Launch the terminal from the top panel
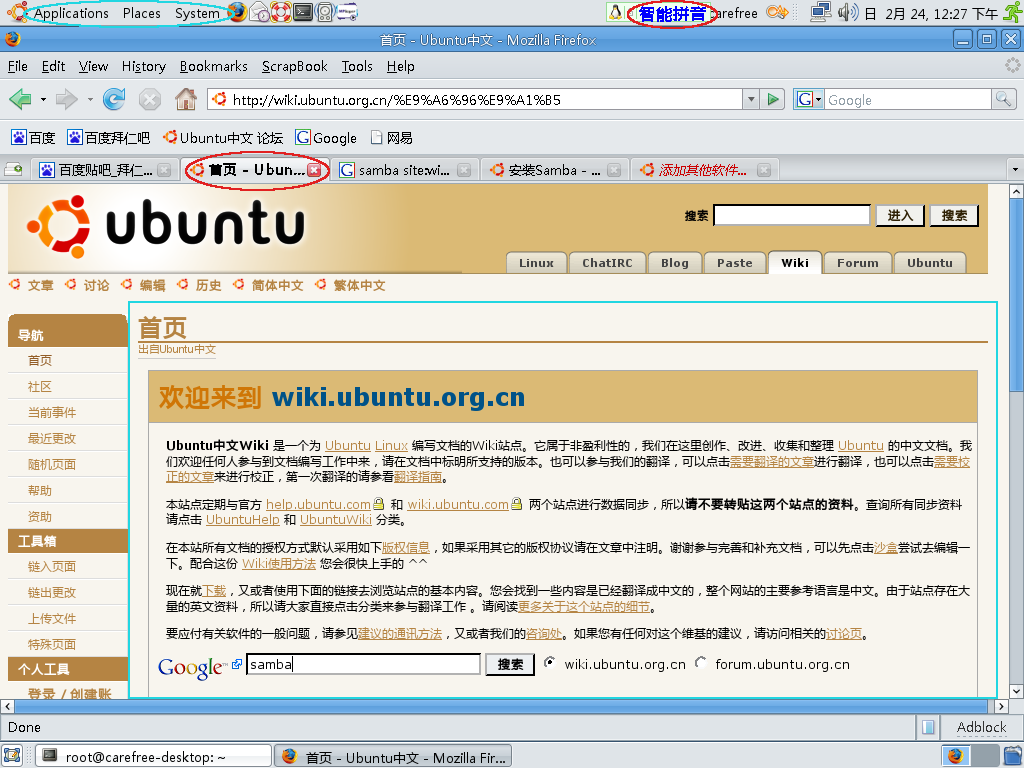This screenshot has width=1024, height=768. coord(302,12)
